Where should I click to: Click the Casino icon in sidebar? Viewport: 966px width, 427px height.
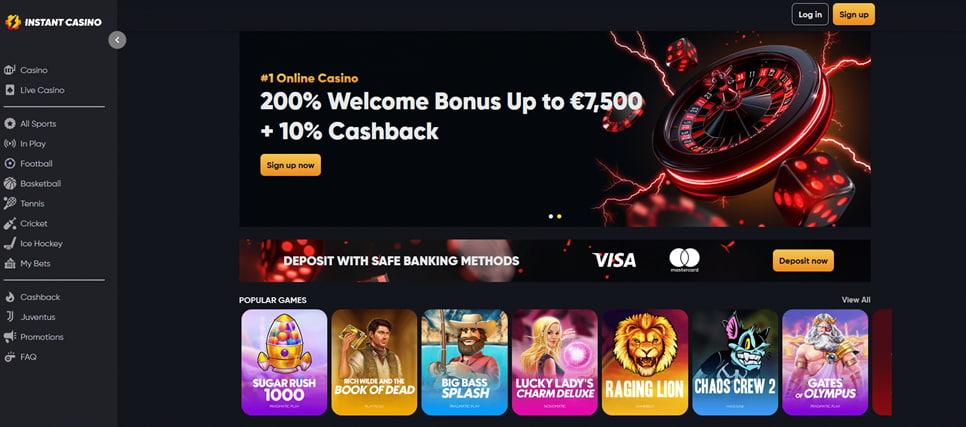[x=9, y=70]
